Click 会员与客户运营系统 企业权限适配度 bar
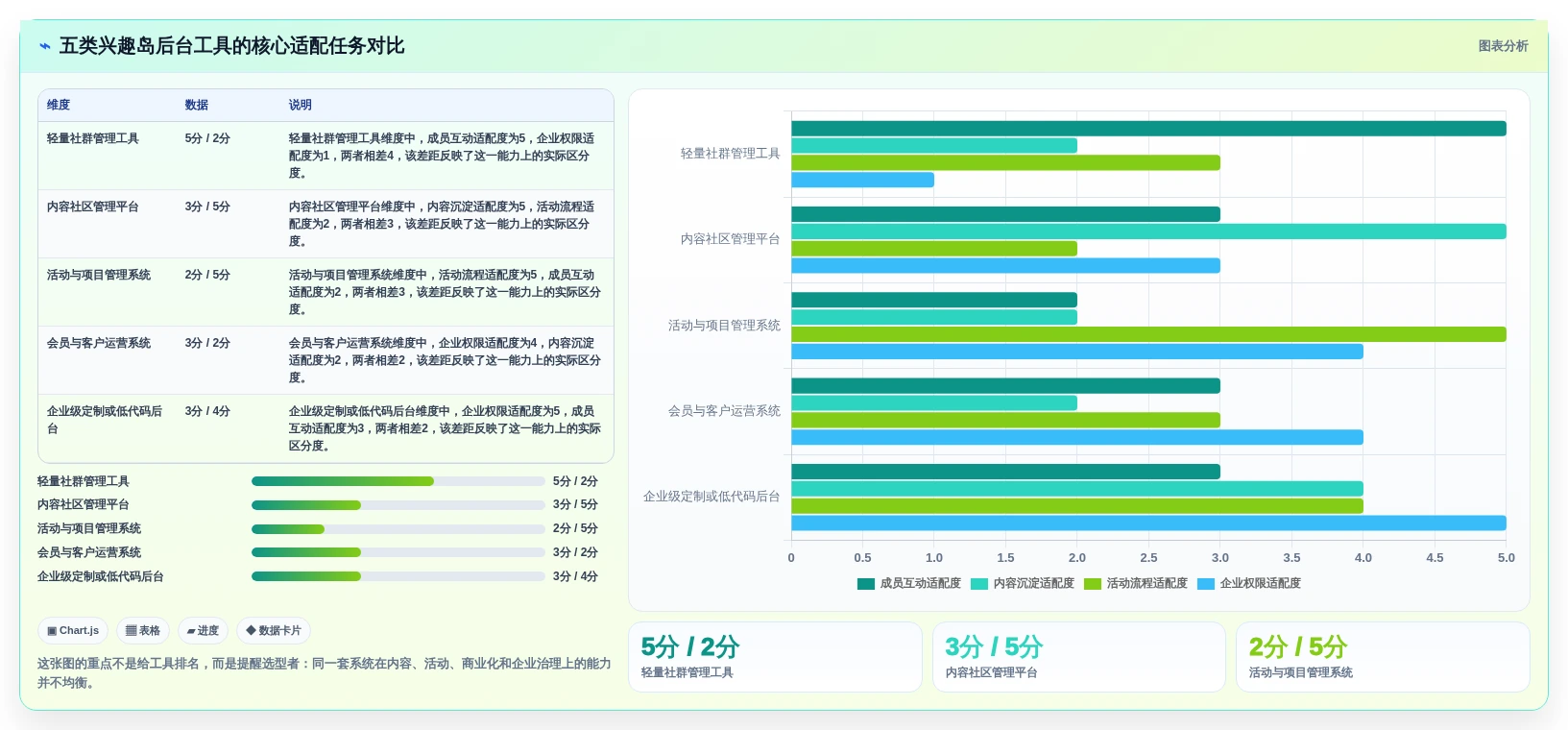The height and width of the screenshot is (730, 1568). click(x=1077, y=437)
